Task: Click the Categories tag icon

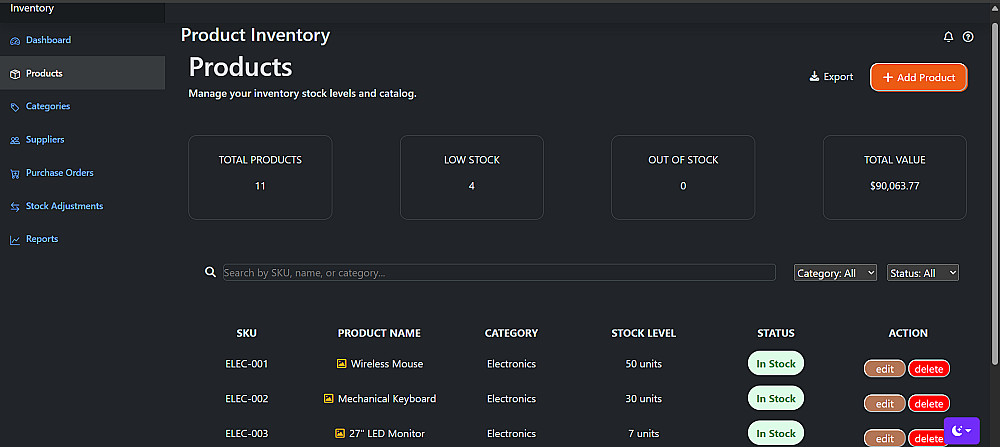Action: 14,107
